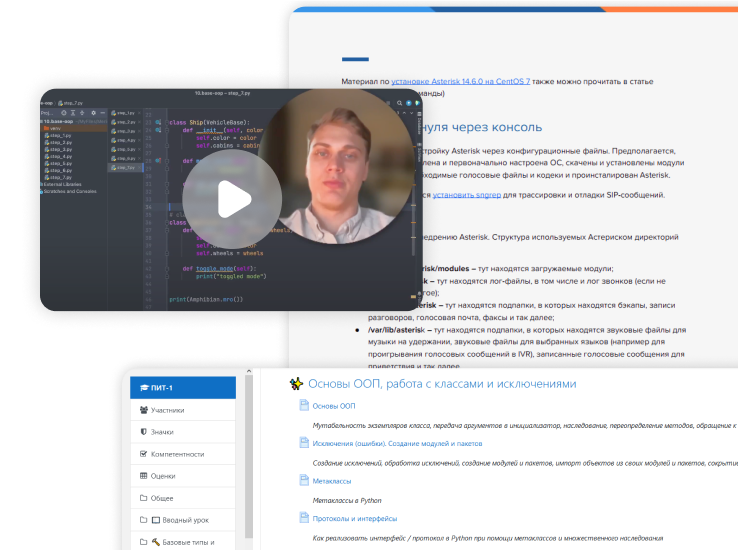Image resolution: width=738 pixels, height=550 pixels.
Task: Open the Основы ООП page link
Action: click(x=334, y=406)
